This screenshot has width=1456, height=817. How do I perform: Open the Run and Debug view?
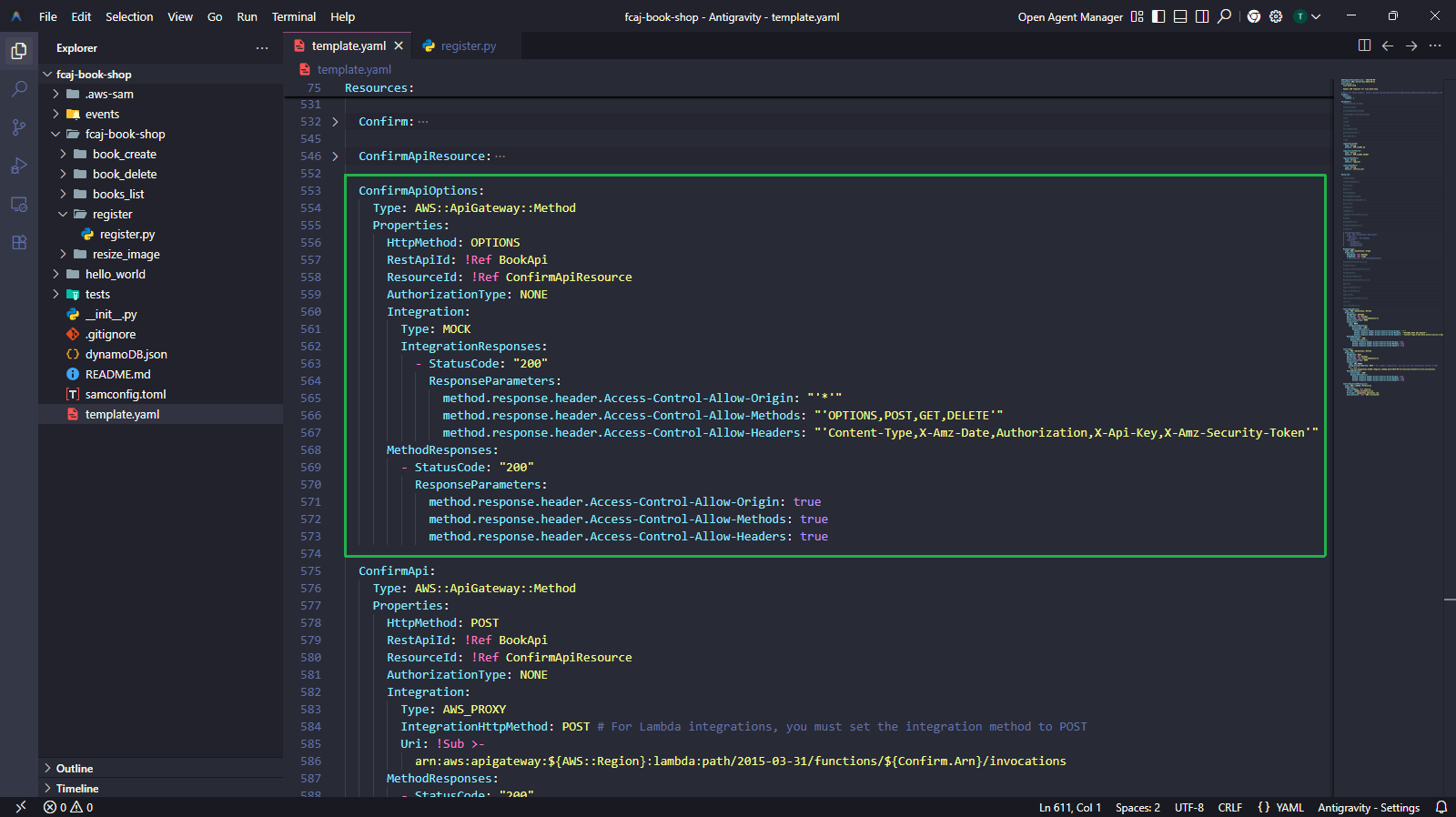[19, 166]
